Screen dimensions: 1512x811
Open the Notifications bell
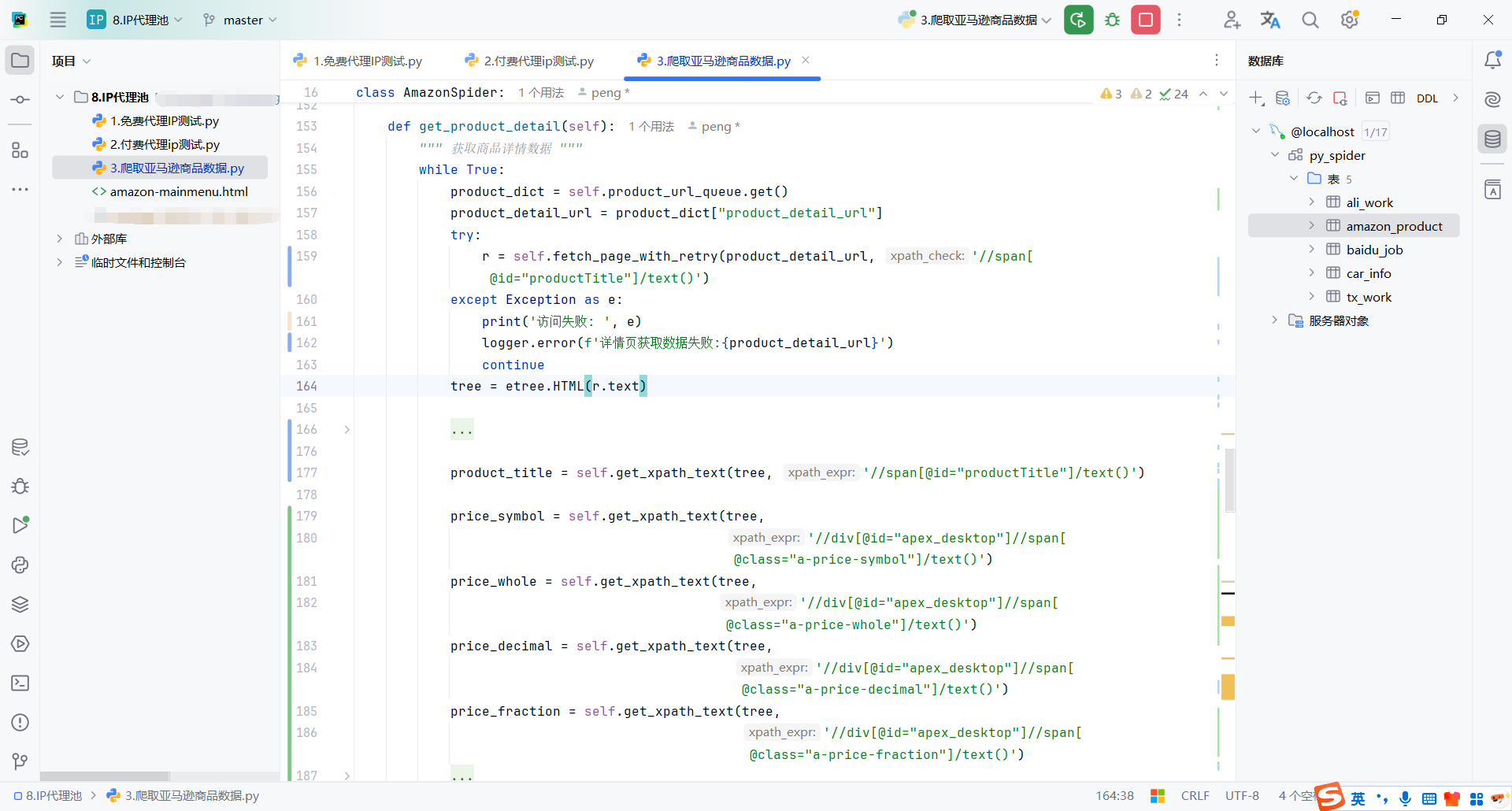tap(1492, 61)
